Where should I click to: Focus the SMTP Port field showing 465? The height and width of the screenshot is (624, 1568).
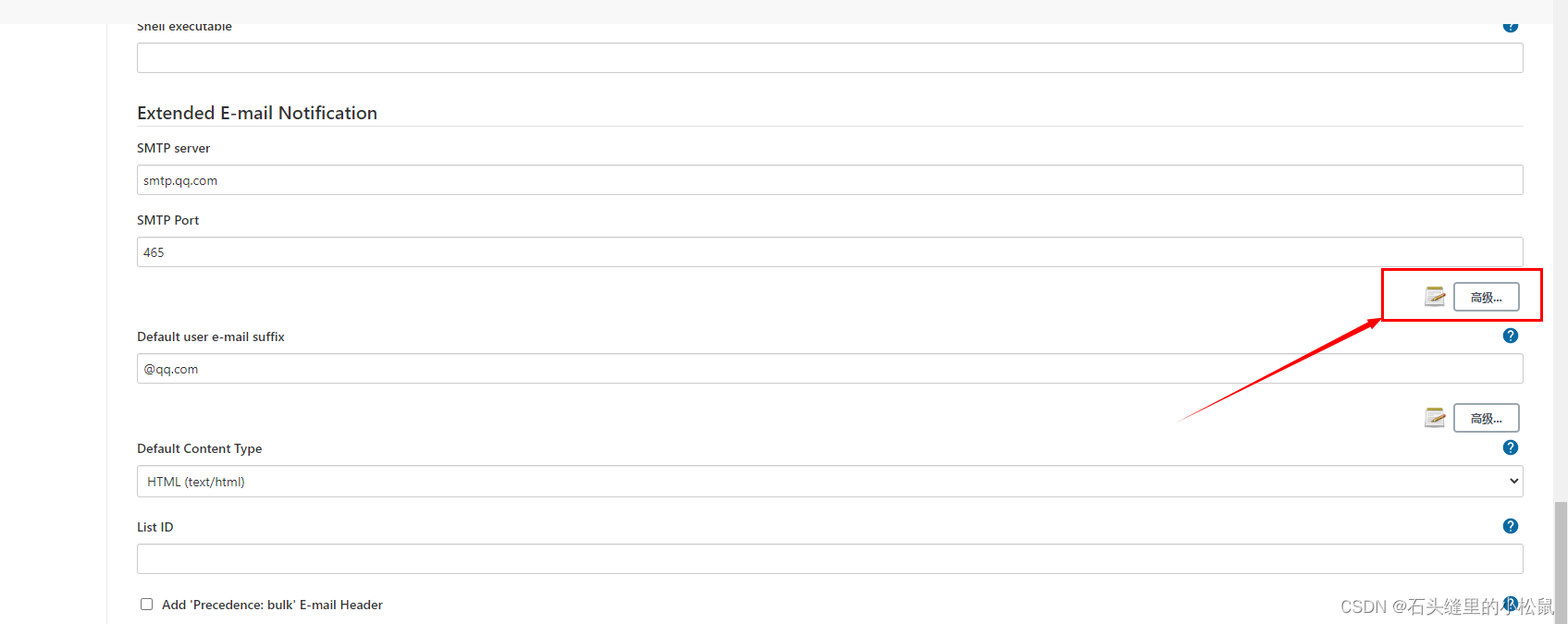coord(830,252)
